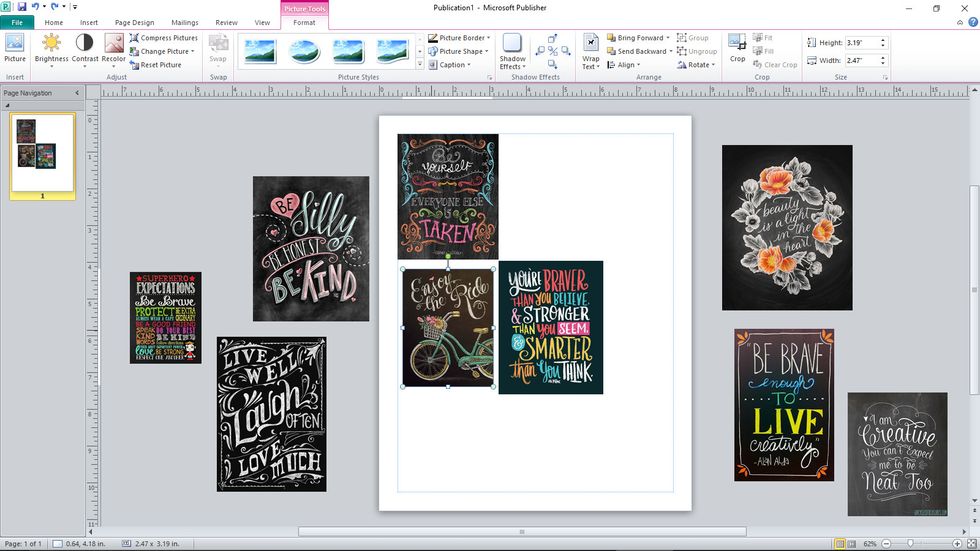Click the Redo icon
980x551 pixels.
point(55,7)
